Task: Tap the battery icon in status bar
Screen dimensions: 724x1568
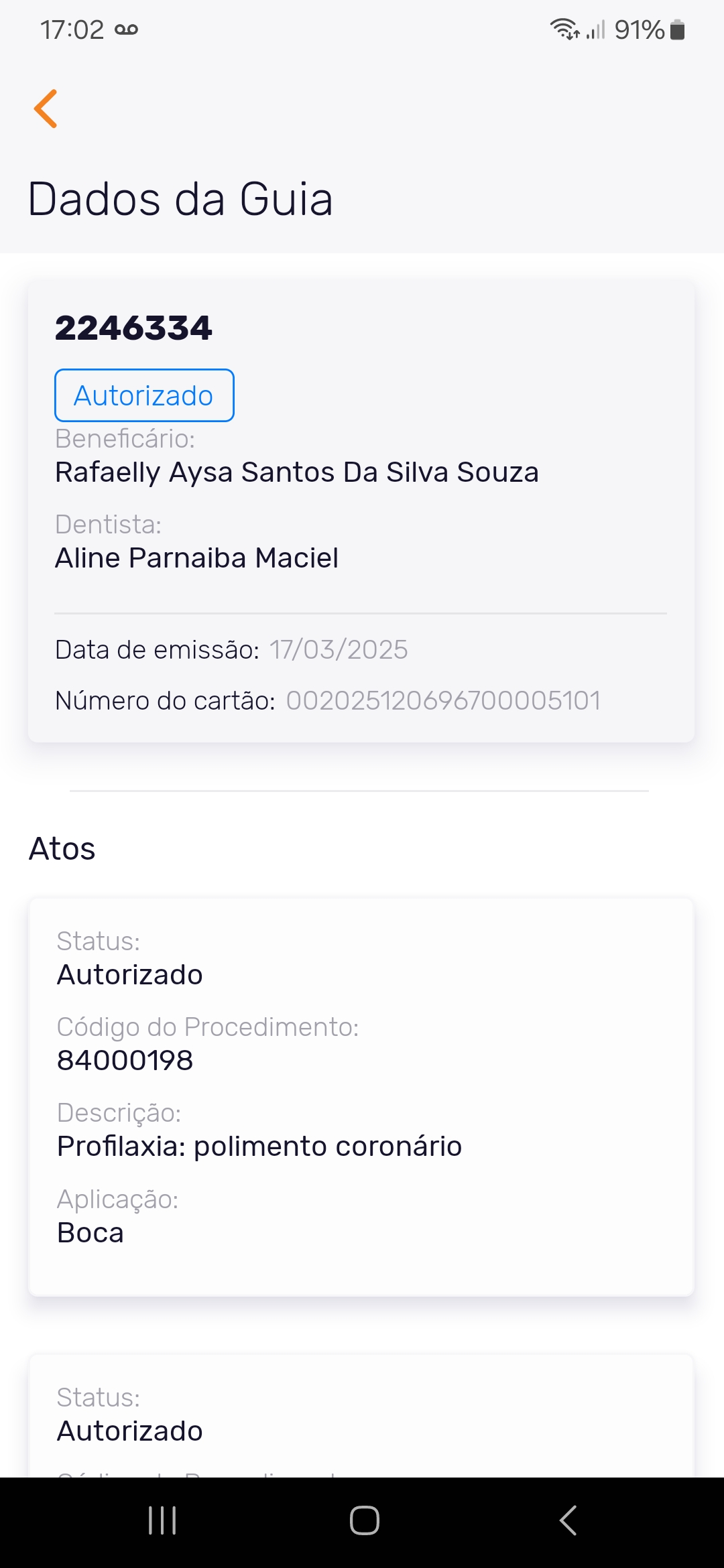Action: click(x=678, y=29)
